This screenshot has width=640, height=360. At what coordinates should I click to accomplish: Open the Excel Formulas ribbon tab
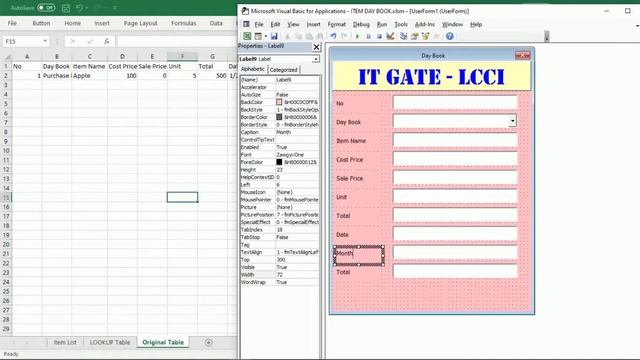click(x=184, y=23)
